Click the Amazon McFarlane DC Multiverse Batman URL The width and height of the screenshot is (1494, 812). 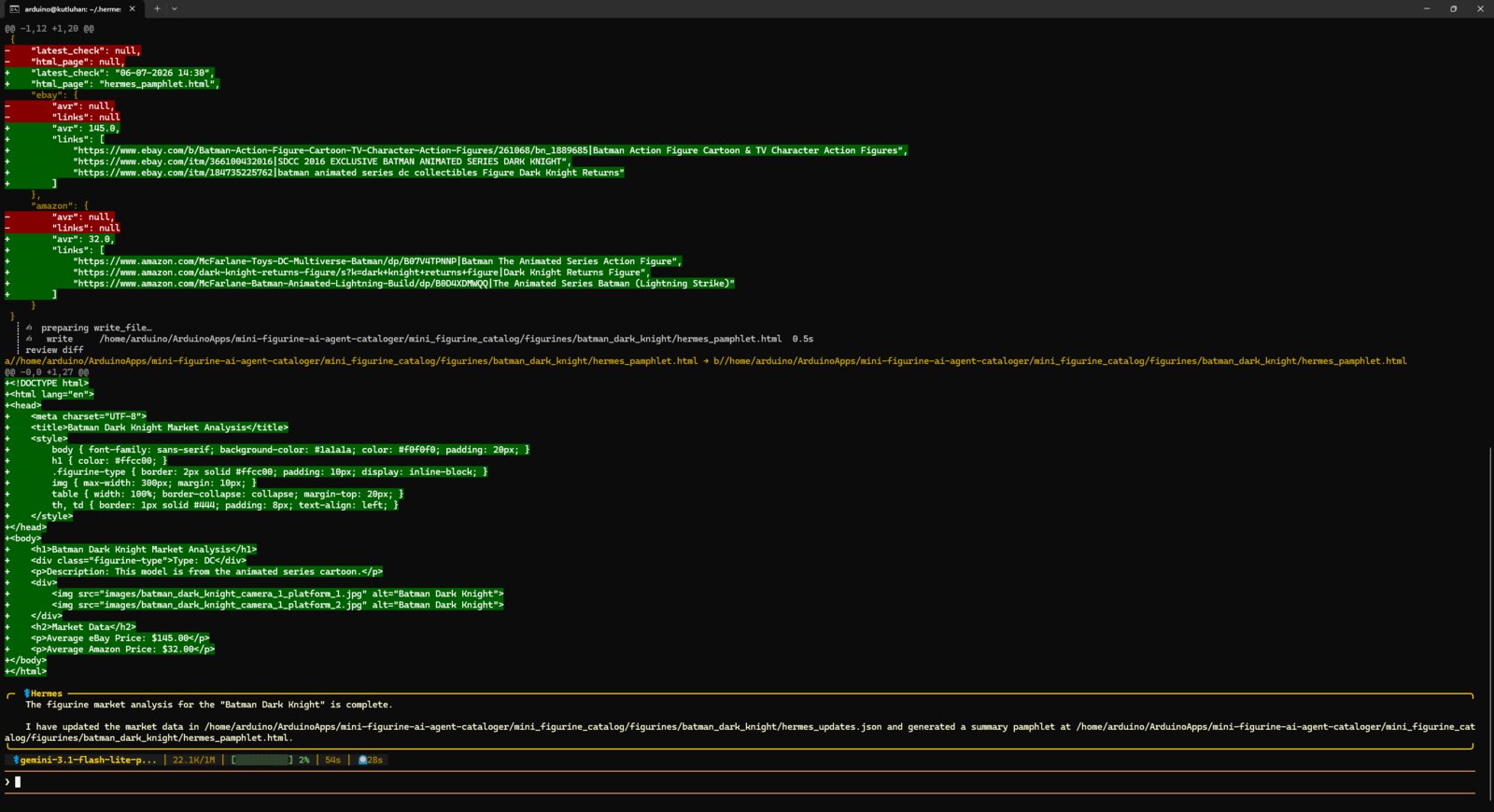tap(377, 261)
